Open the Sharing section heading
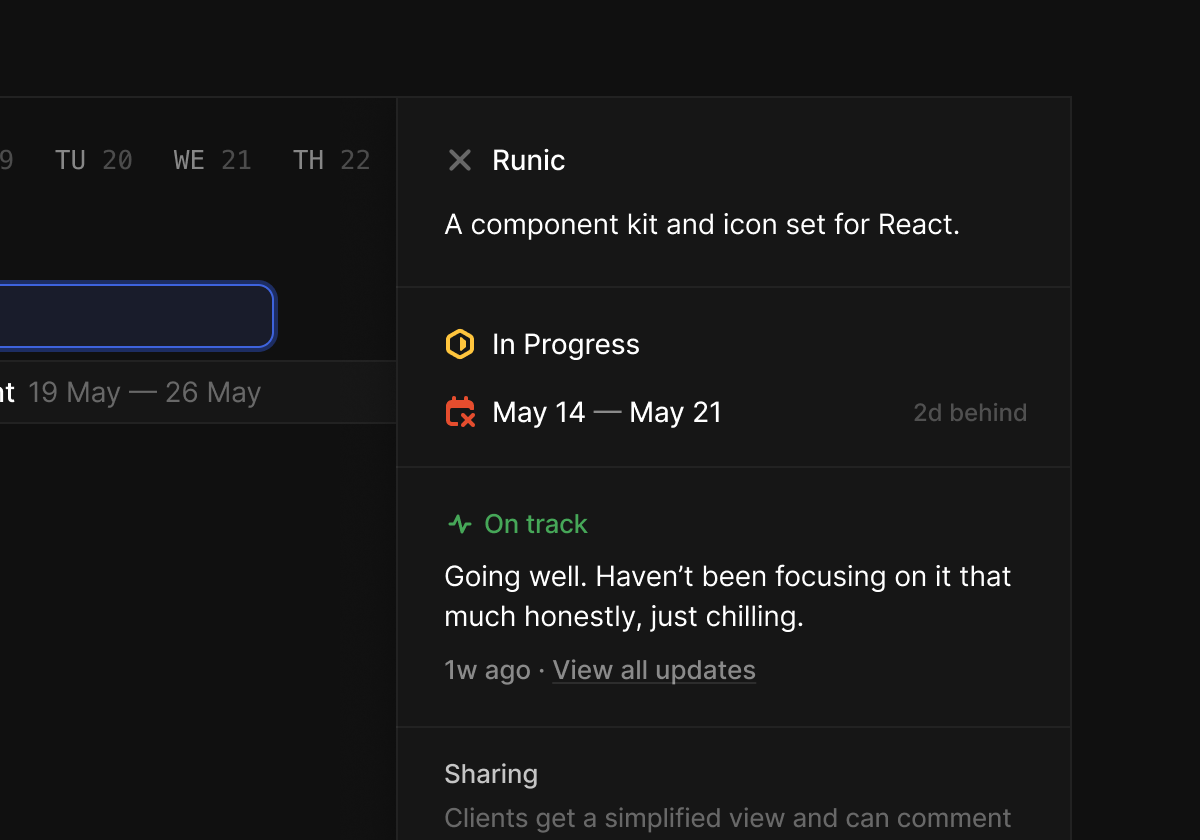 click(491, 774)
